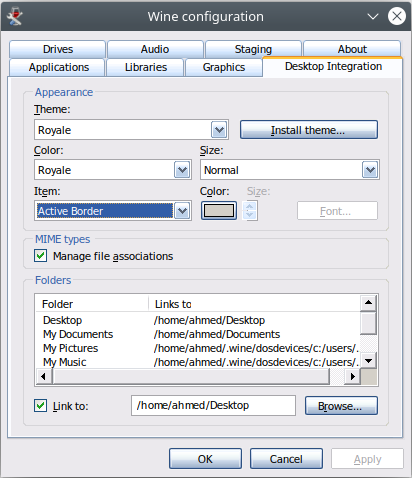412x478 pixels.
Task: Click the Links to column header
Action: (x=254, y=304)
